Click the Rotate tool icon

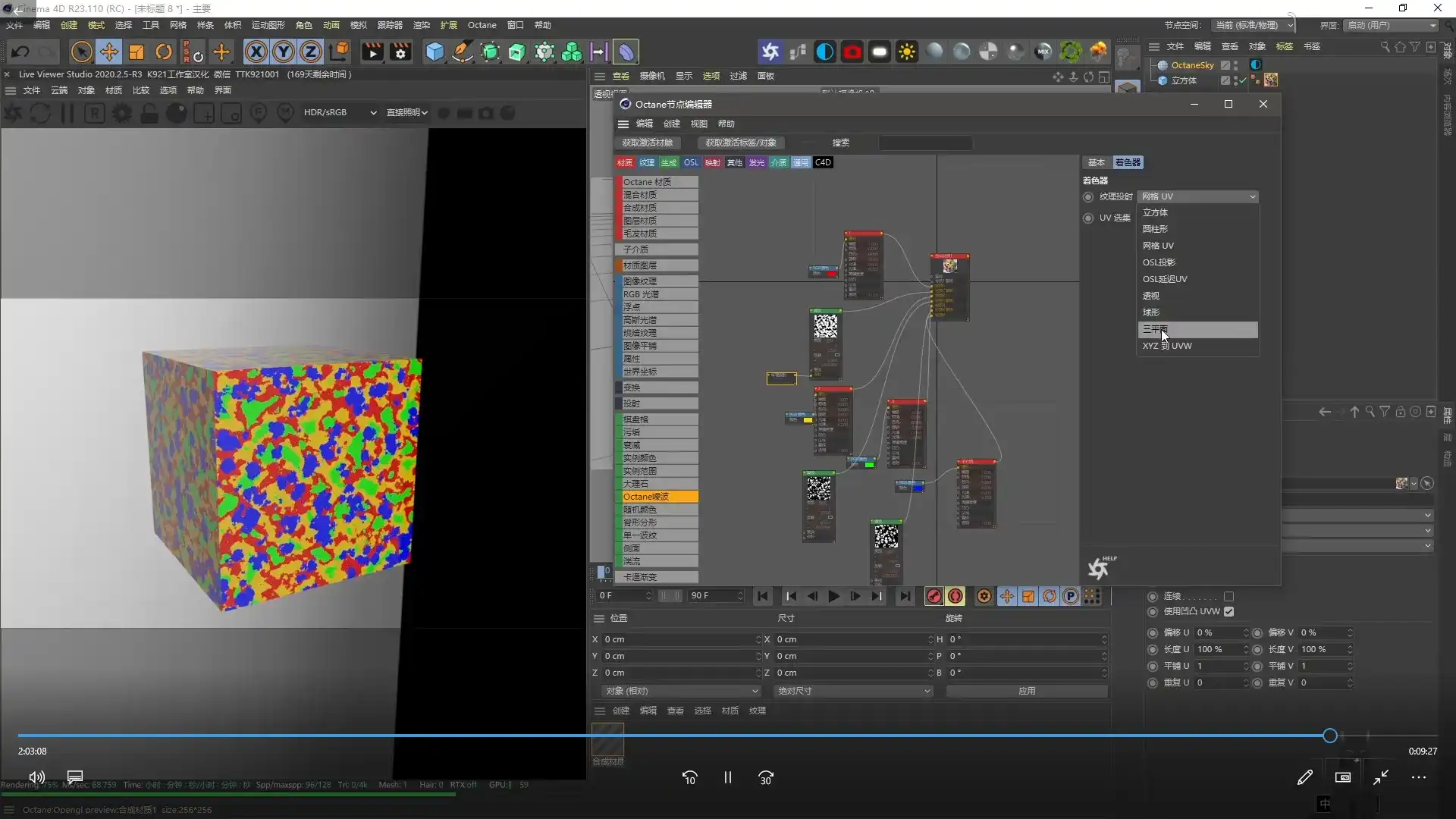click(x=164, y=52)
